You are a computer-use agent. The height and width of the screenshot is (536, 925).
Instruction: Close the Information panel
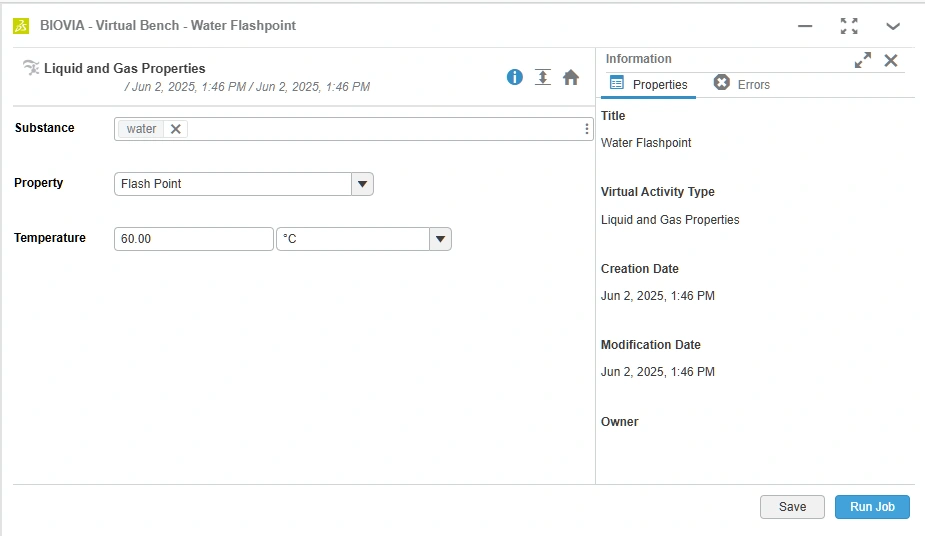tap(891, 60)
